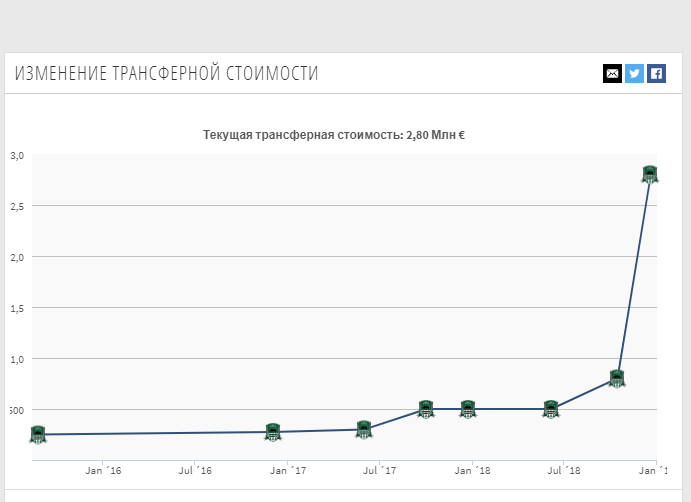Click the 2,5 y-axis value label
691x502 pixels.
click(x=17, y=206)
